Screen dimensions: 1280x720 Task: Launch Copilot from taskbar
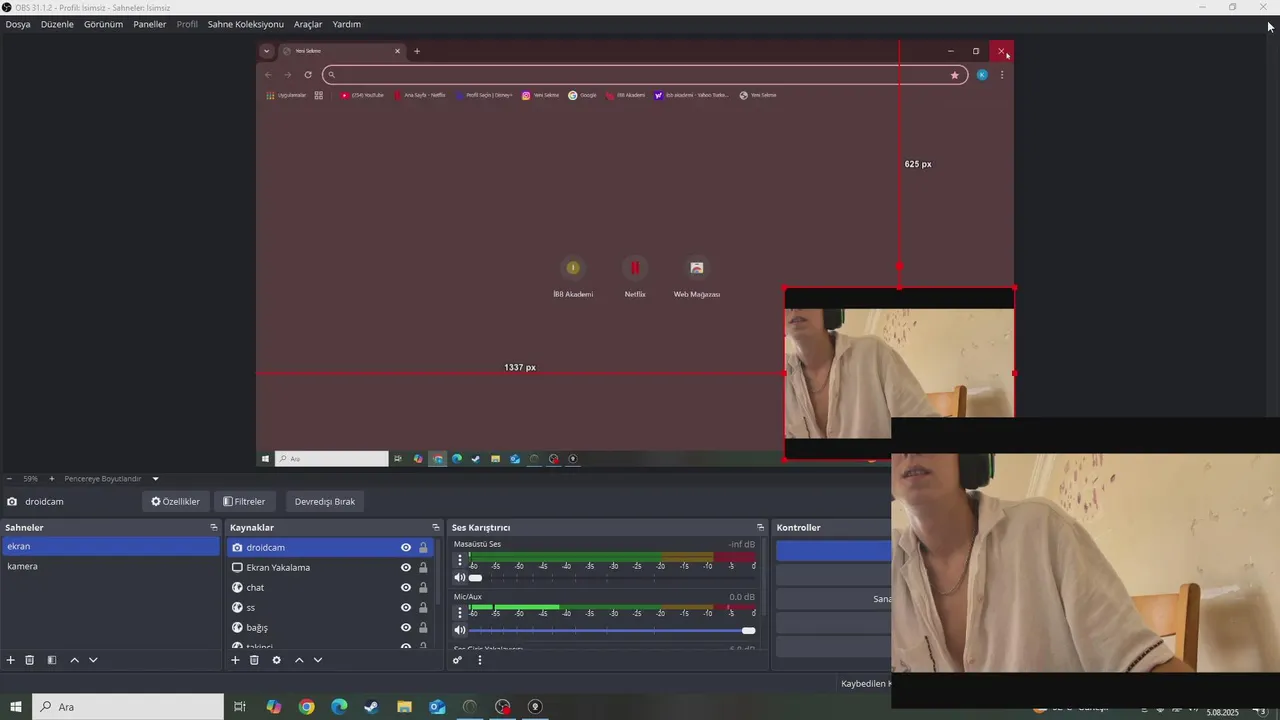[274, 707]
